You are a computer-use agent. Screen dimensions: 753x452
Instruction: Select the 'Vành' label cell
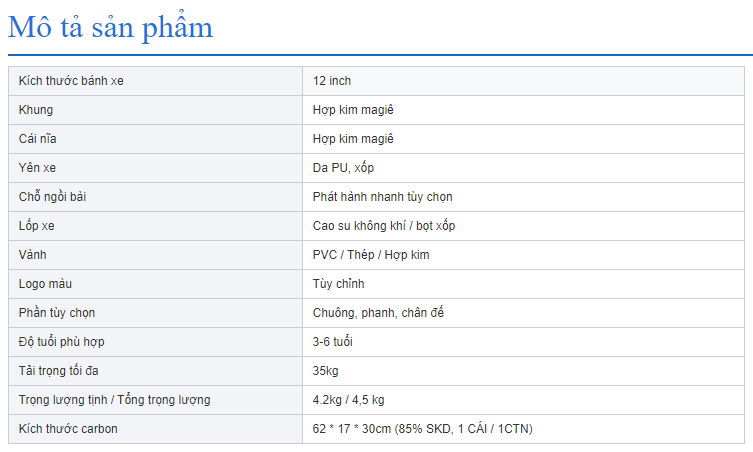pos(33,255)
